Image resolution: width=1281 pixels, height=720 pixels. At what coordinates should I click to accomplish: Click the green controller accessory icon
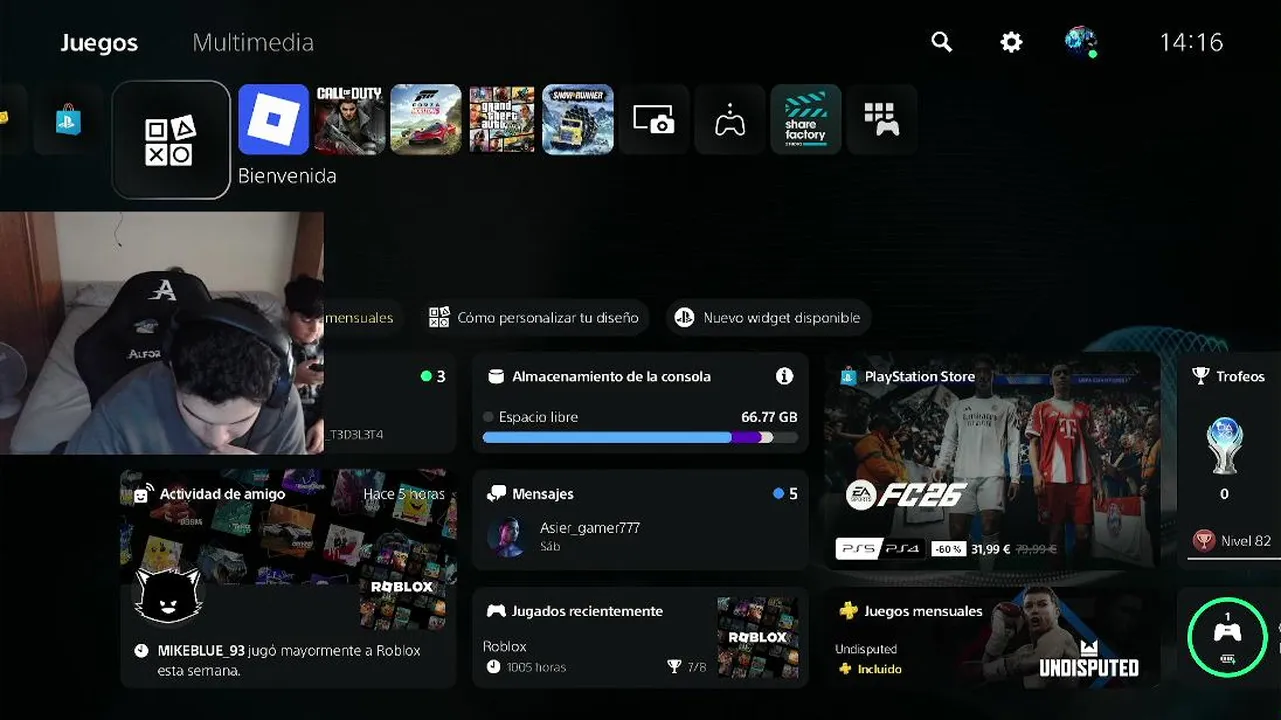coord(1227,636)
